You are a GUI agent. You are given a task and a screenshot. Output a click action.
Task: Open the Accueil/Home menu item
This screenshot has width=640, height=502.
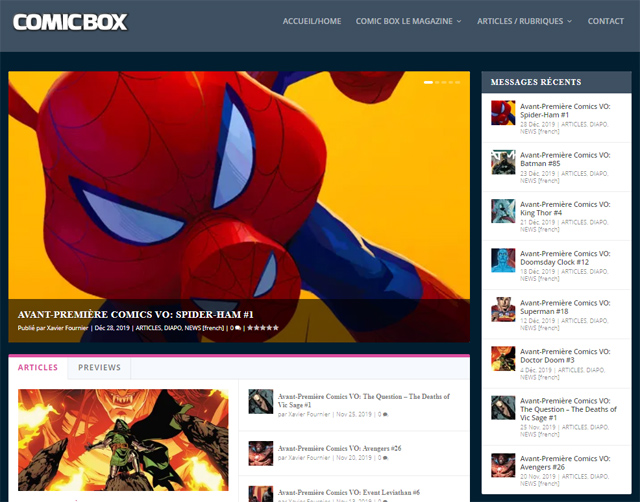coord(312,21)
